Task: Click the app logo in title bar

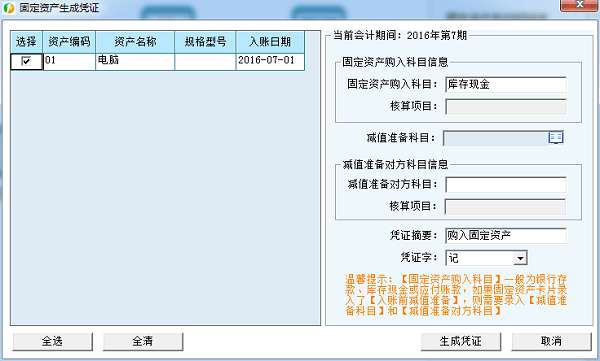Action: (8, 8)
